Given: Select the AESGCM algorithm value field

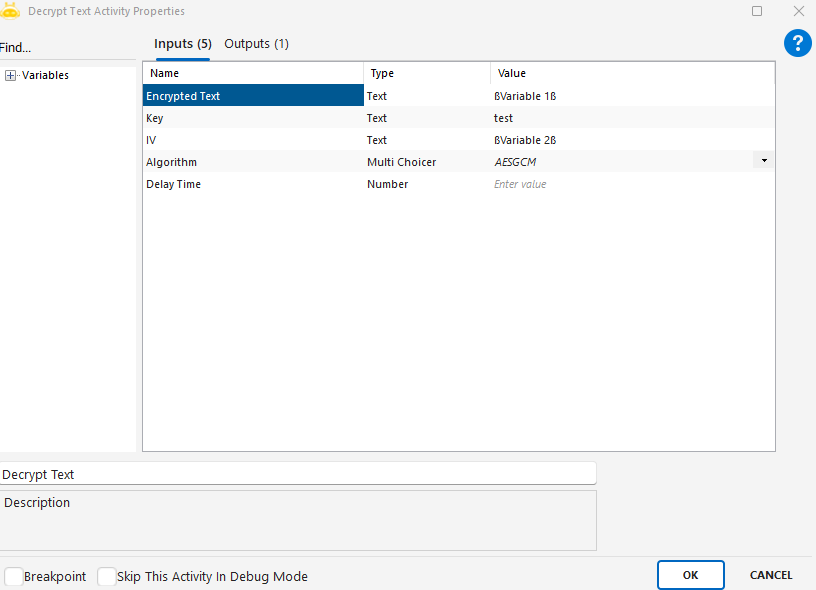Looking at the screenshot, I should [x=620, y=162].
